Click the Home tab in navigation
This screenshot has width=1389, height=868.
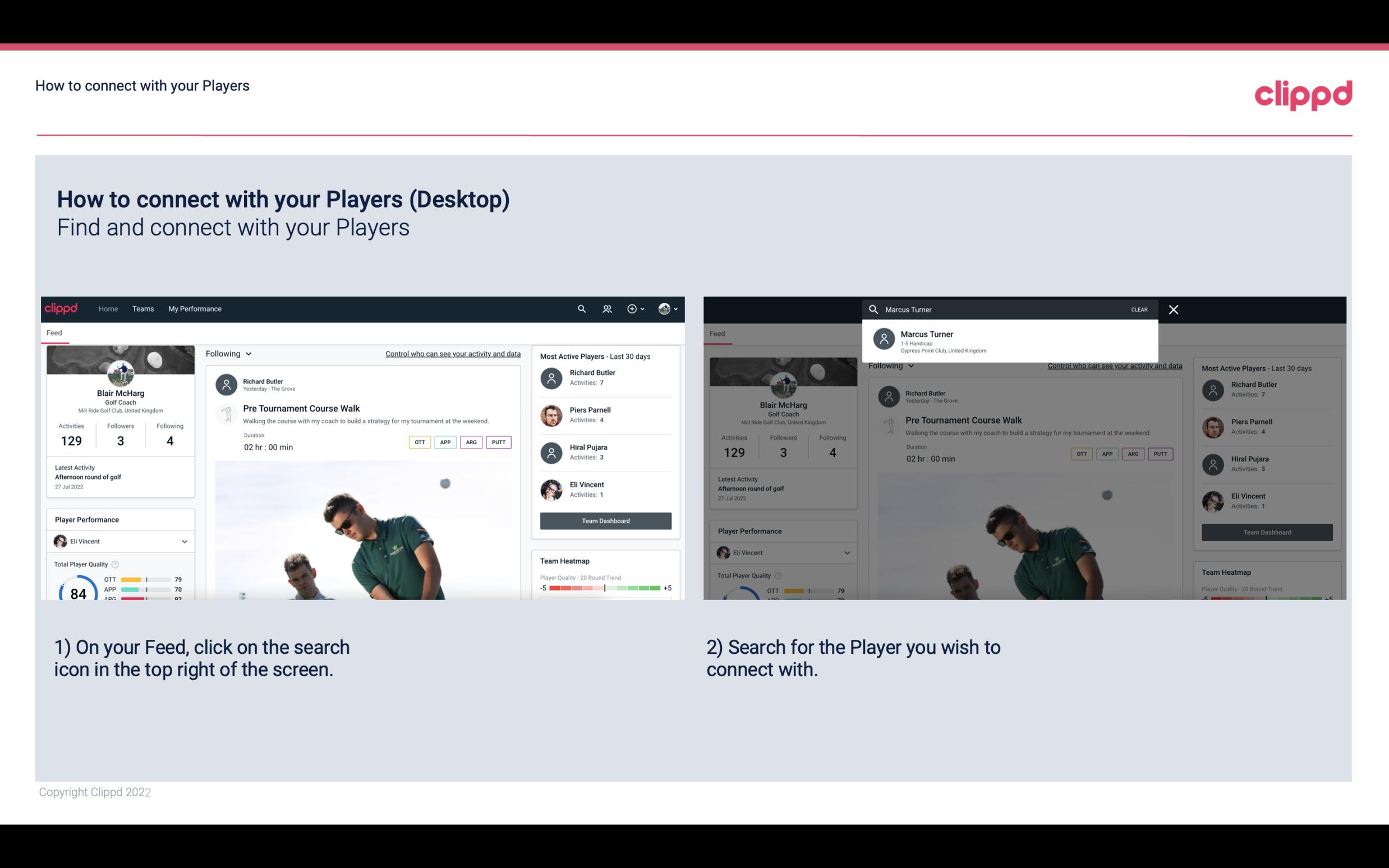(x=109, y=308)
